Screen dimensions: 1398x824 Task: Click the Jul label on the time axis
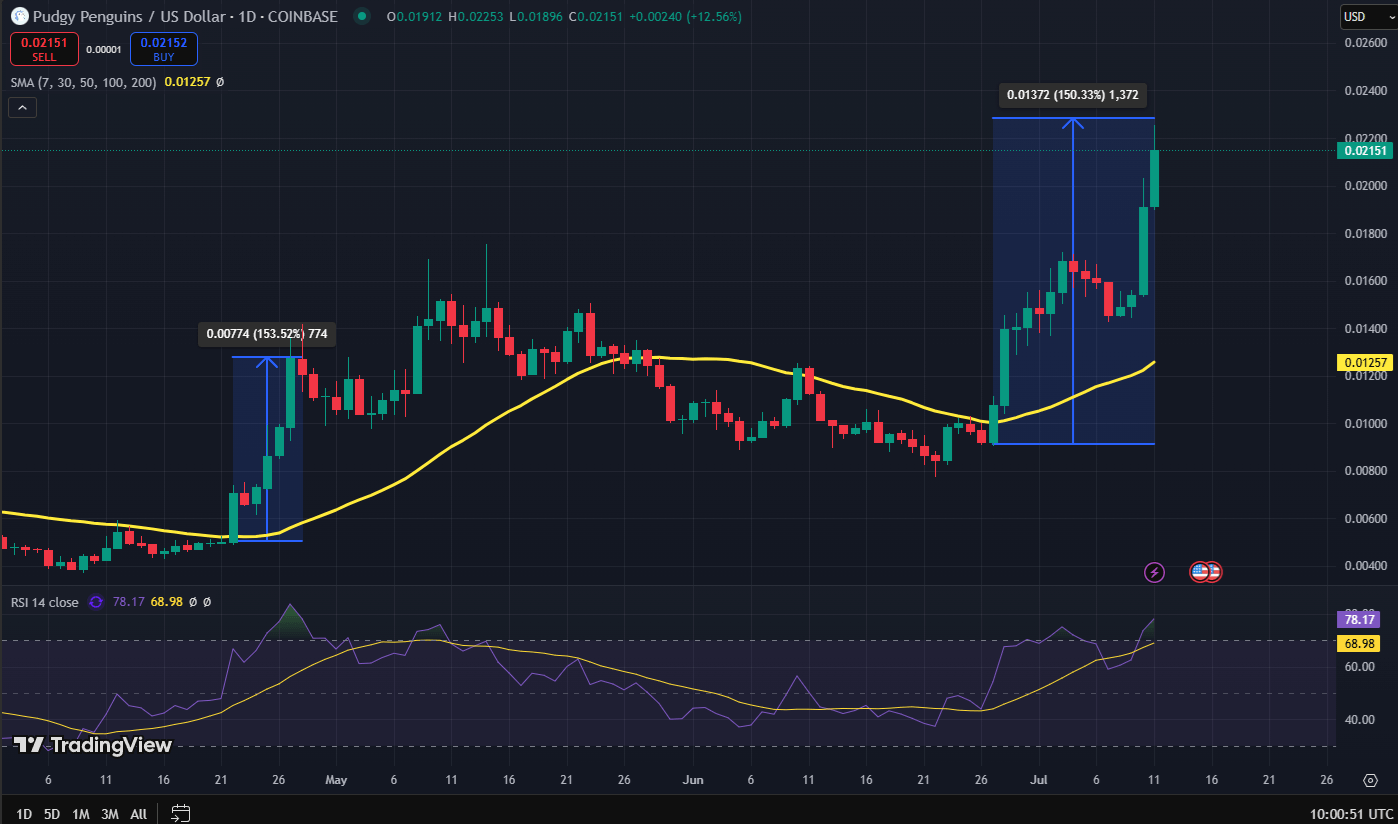click(1038, 779)
